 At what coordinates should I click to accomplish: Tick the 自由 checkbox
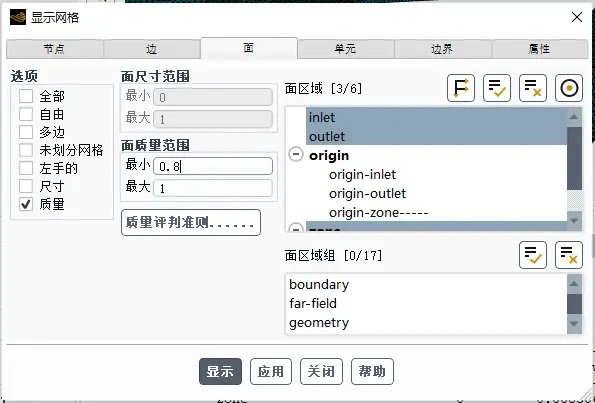click(26, 114)
